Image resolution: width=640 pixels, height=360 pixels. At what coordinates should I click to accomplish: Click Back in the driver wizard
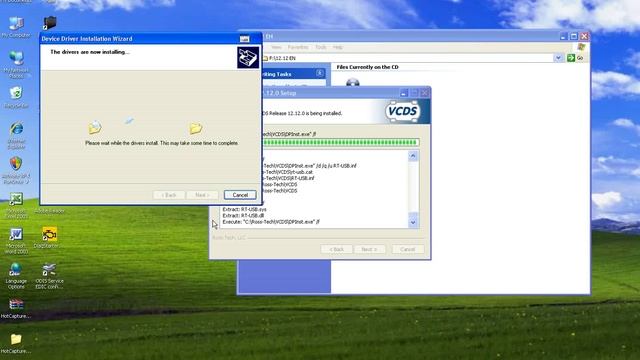[x=169, y=195]
